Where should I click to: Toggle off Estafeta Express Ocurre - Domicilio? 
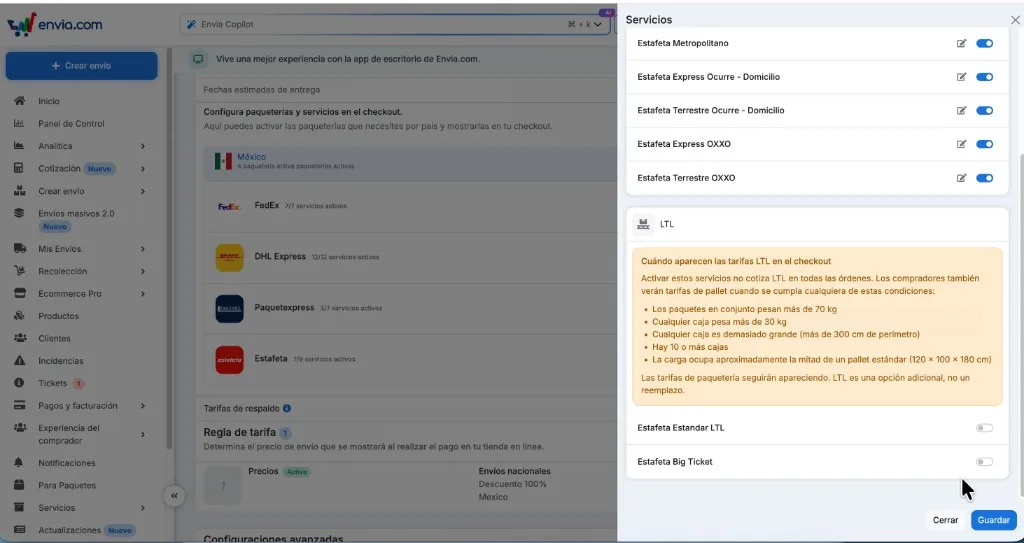(984, 77)
